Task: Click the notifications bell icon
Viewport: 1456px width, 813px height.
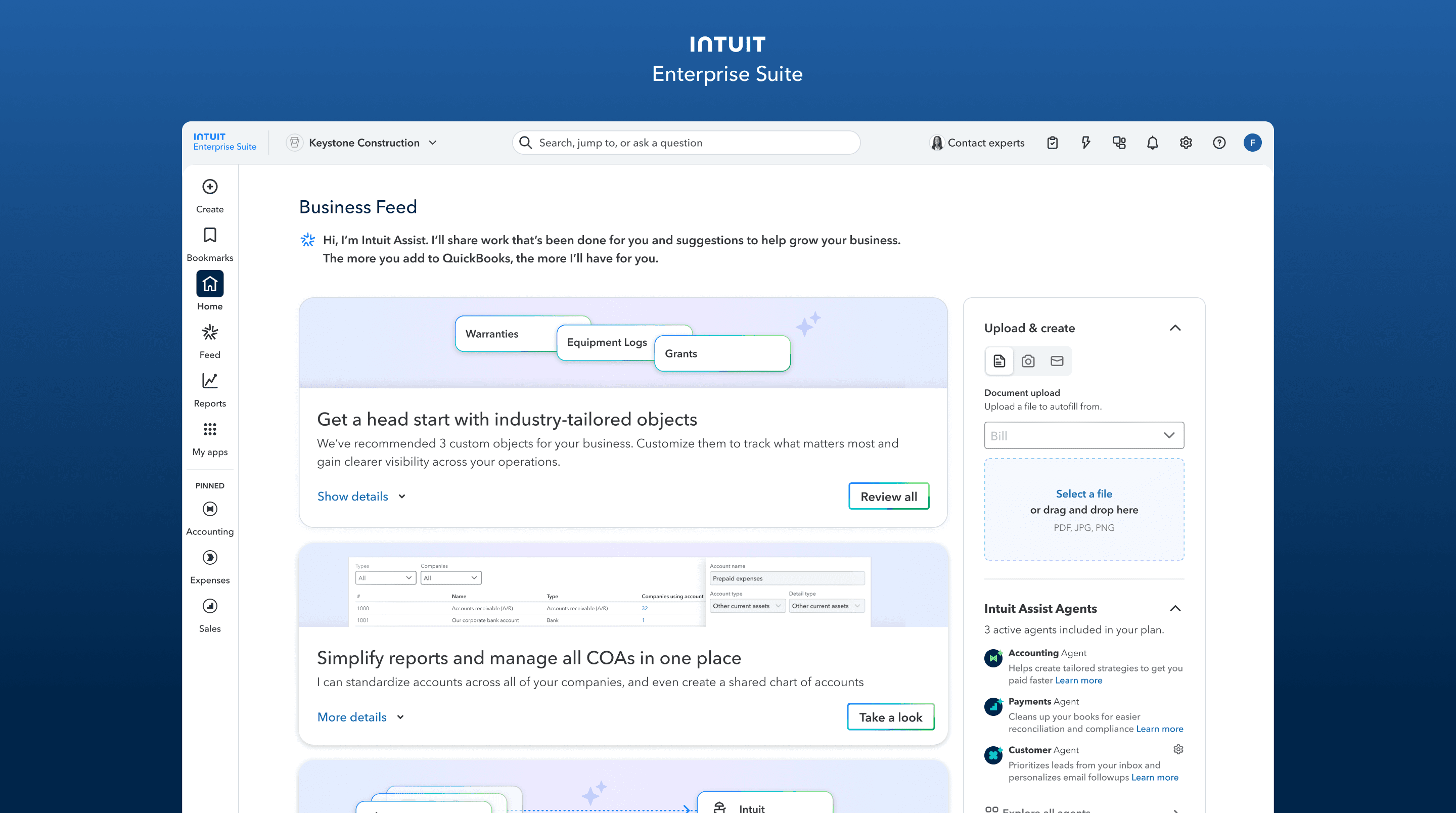Action: click(x=1152, y=143)
